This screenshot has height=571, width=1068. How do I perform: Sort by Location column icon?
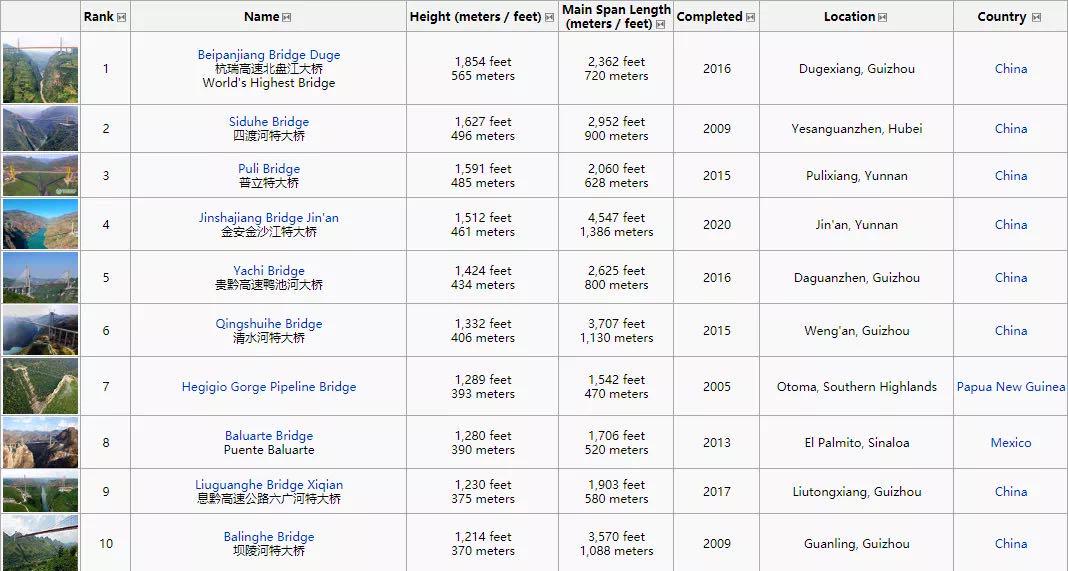(x=882, y=18)
